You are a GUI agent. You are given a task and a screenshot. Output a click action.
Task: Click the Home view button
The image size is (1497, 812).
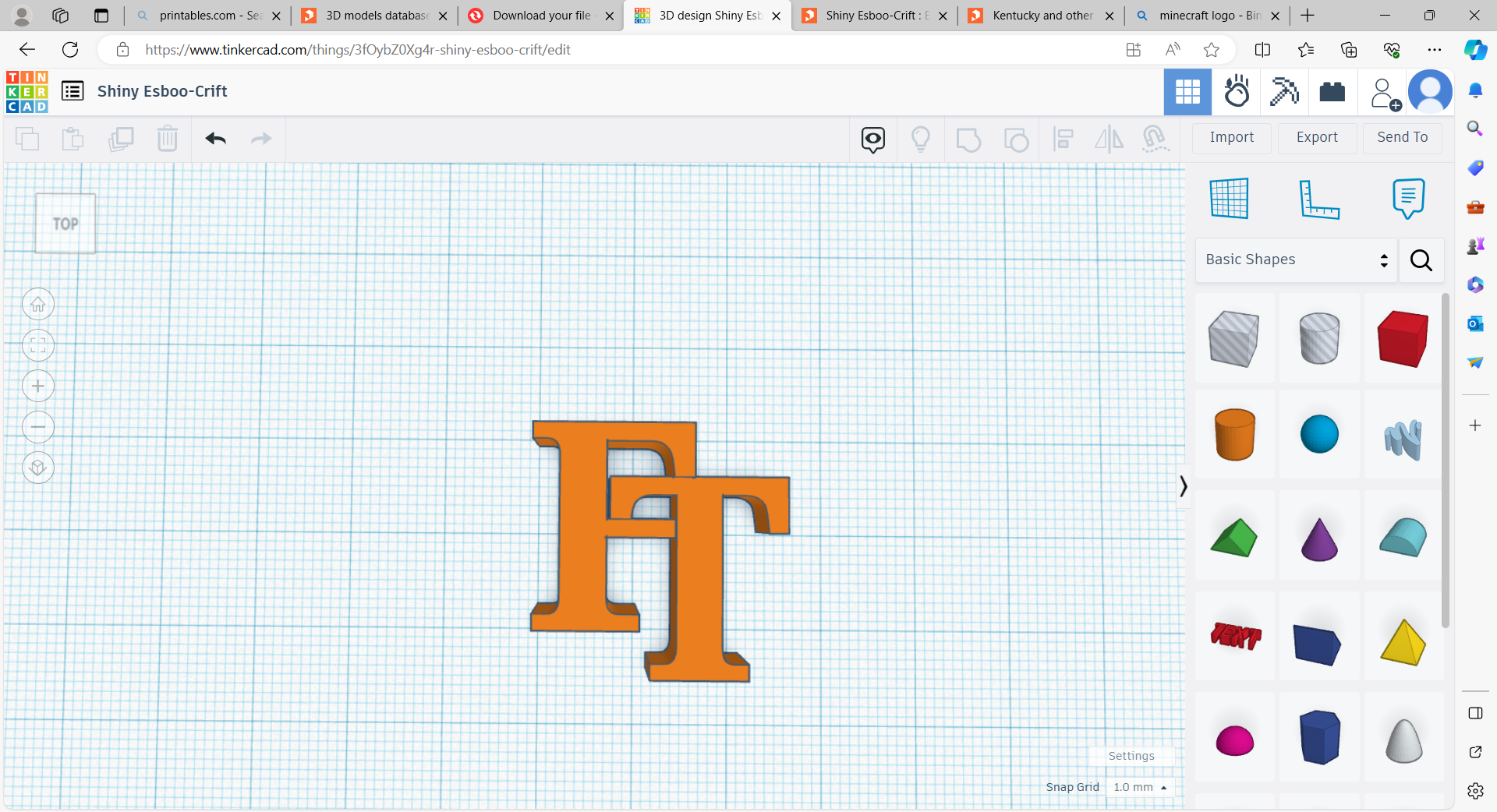coord(38,304)
